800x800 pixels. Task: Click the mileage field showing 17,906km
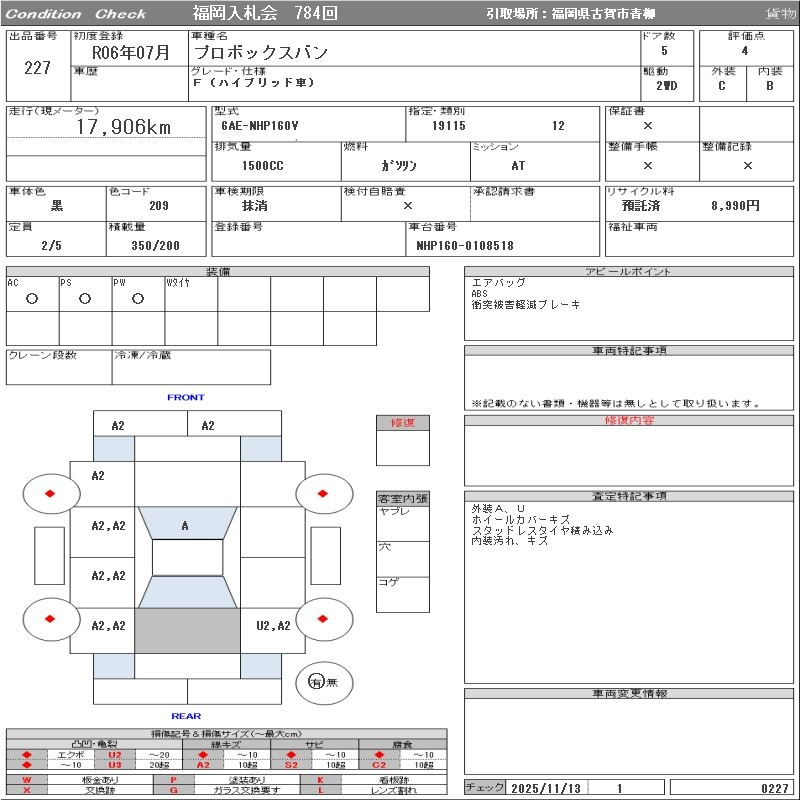pos(124,127)
